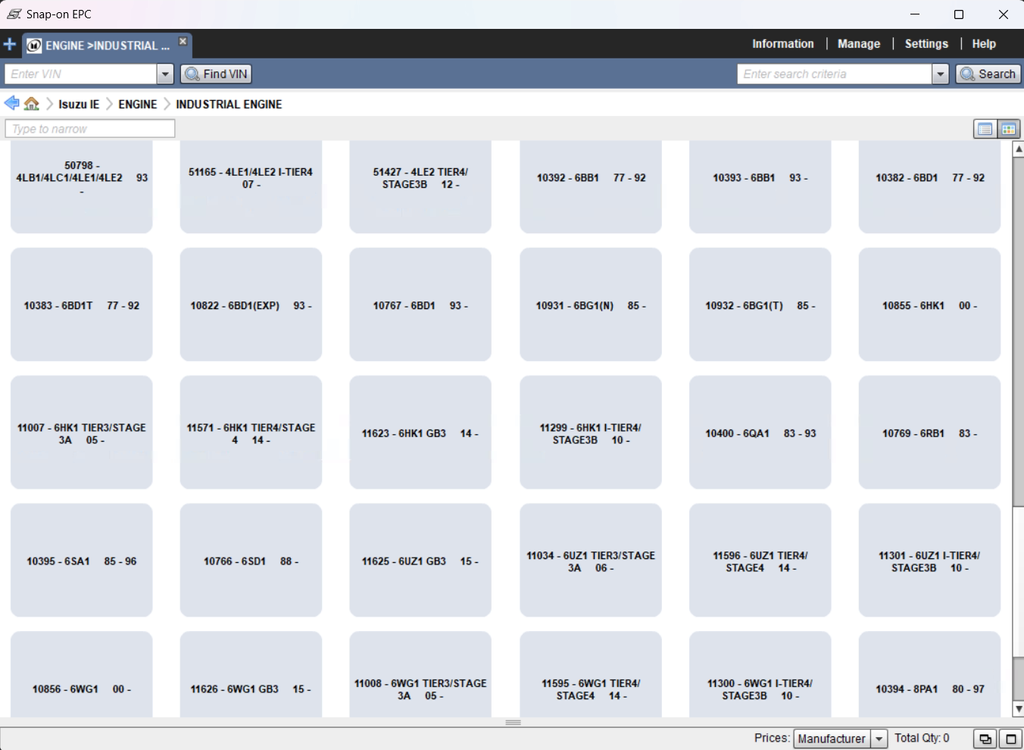Focus the Enter search criteria field
The image size is (1024, 750).
835,74
